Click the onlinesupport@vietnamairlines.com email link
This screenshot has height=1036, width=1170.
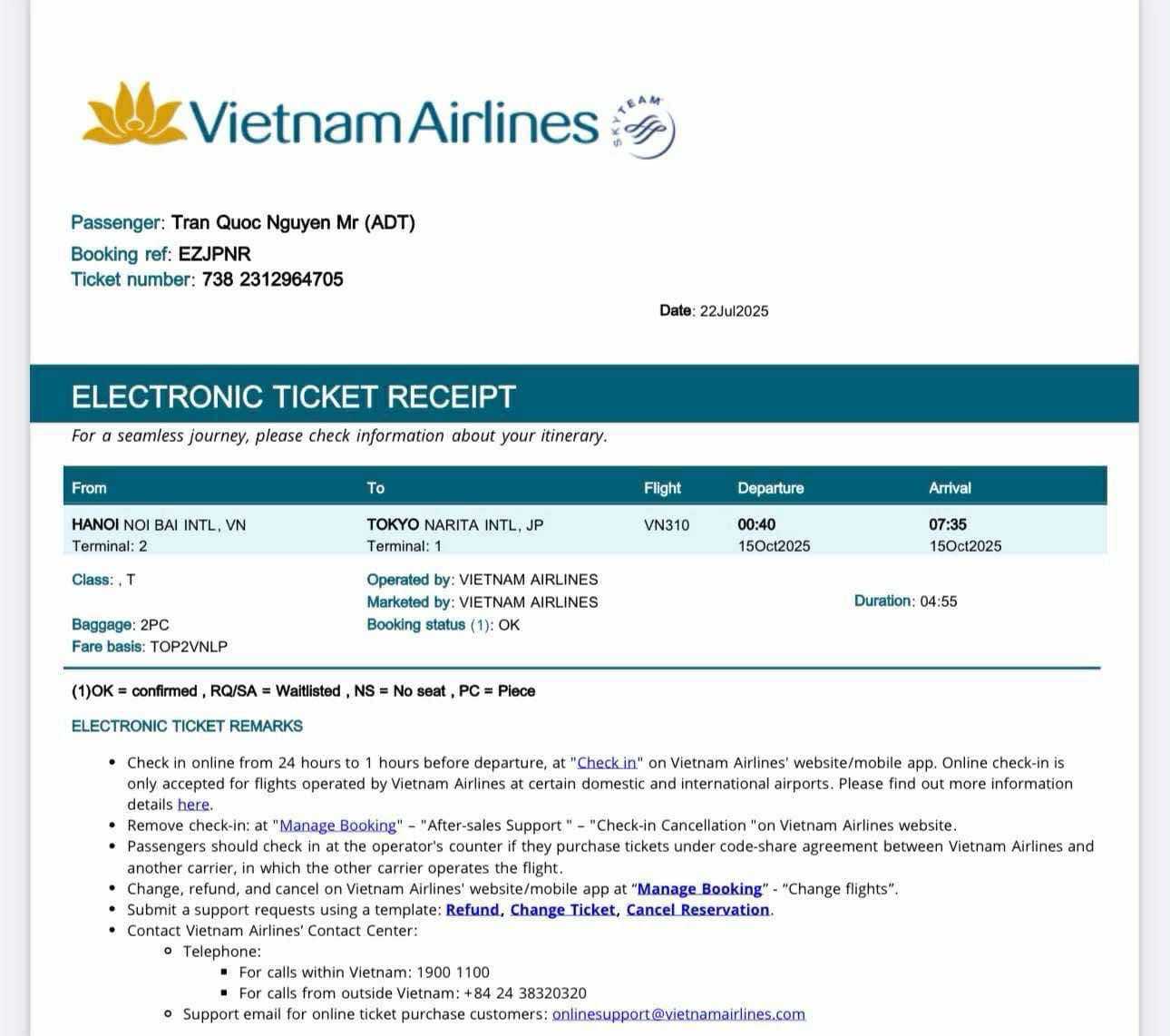[678, 1014]
